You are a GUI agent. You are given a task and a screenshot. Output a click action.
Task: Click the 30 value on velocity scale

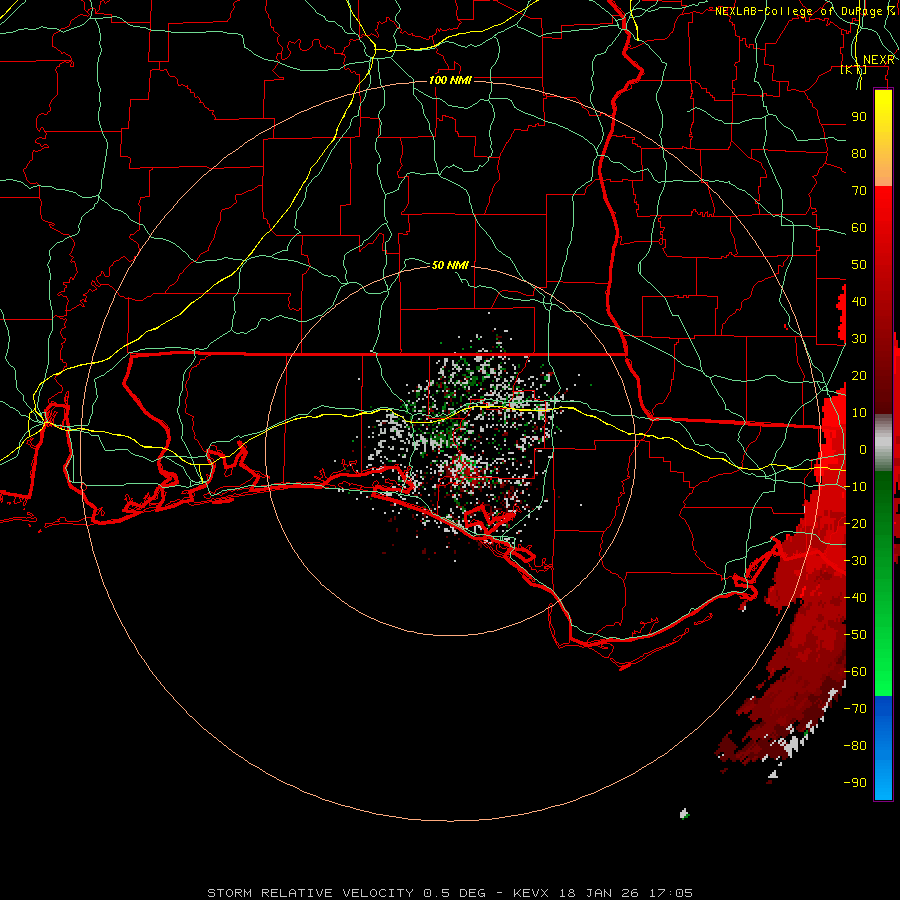coord(859,339)
